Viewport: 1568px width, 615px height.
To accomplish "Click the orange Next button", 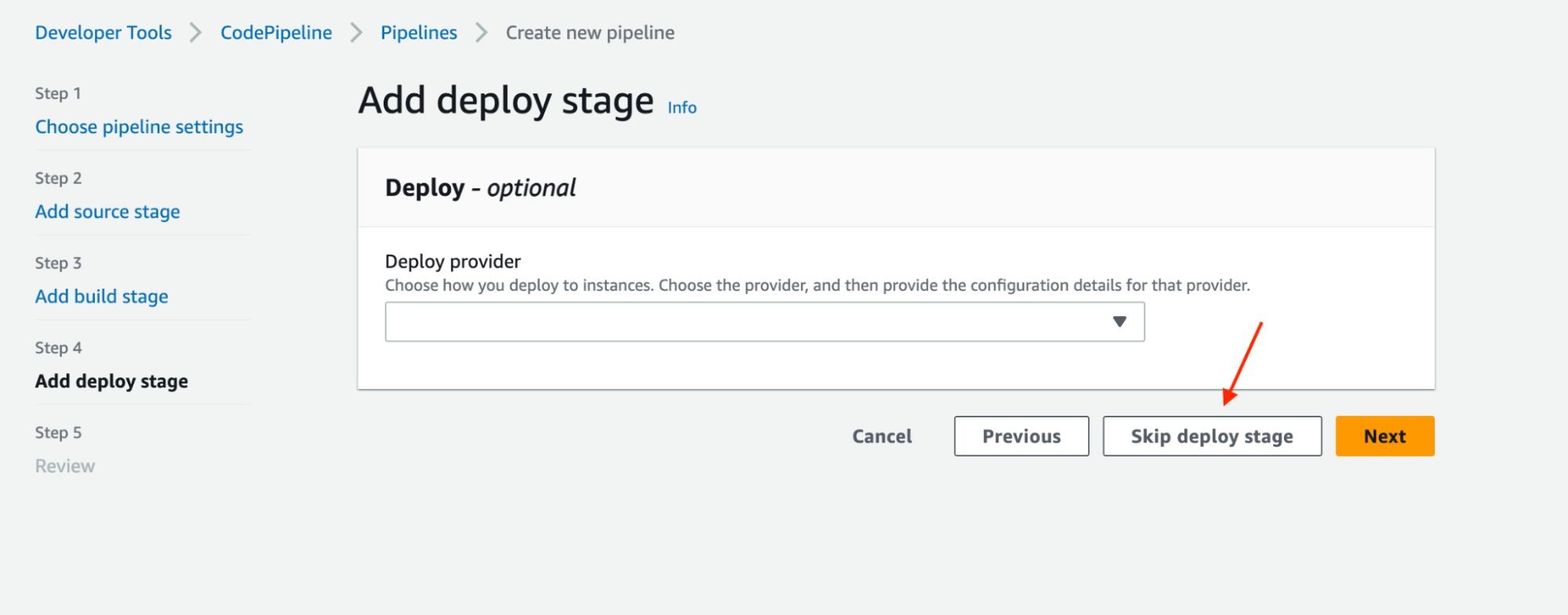I will pyautogui.click(x=1384, y=436).
